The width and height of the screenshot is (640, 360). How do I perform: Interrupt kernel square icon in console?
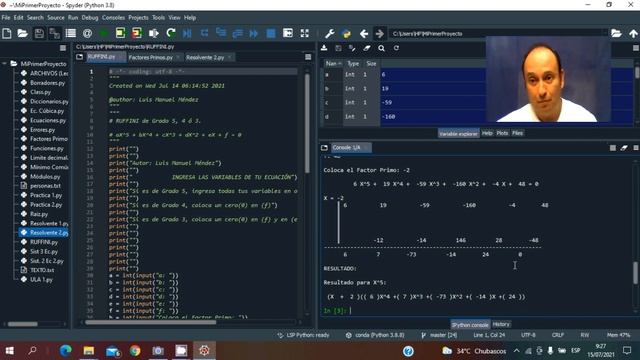tap(613, 148)
